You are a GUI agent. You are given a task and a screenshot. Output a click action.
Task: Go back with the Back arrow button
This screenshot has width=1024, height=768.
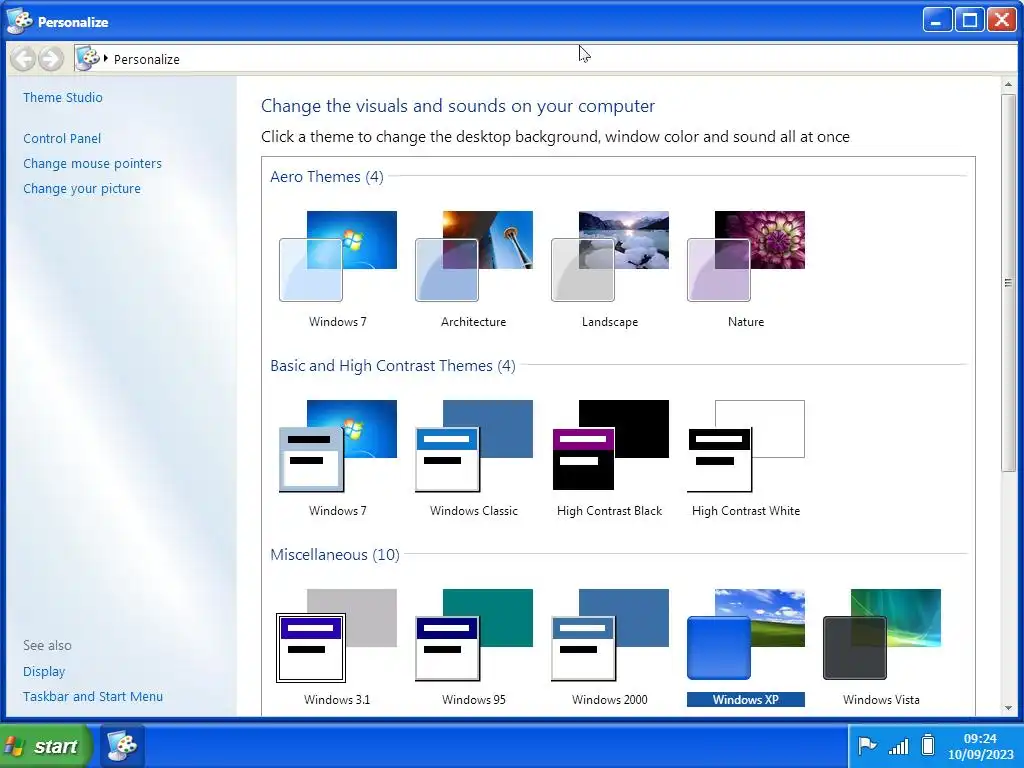click(23, 59)
